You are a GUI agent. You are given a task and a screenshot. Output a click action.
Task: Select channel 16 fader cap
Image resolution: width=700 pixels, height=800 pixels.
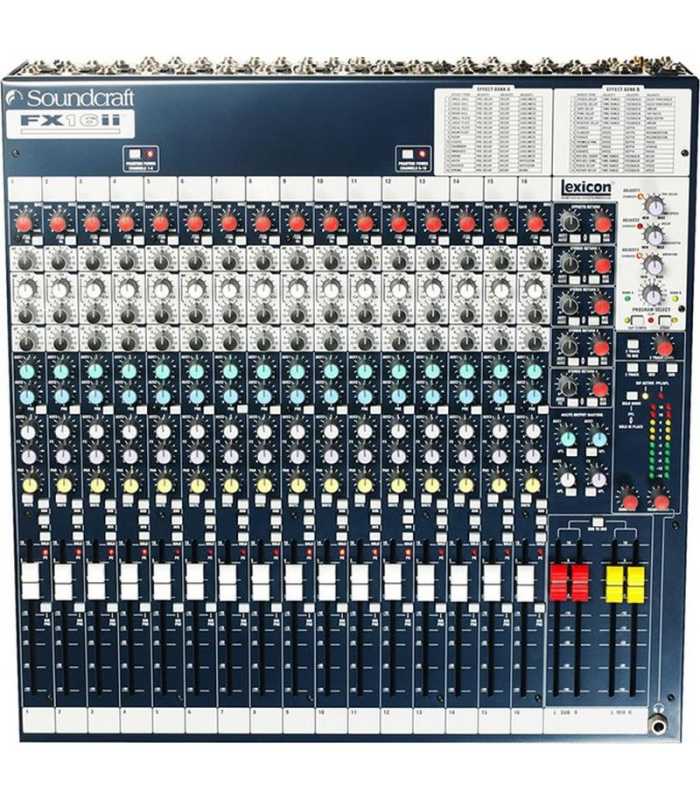pos(525,581)
